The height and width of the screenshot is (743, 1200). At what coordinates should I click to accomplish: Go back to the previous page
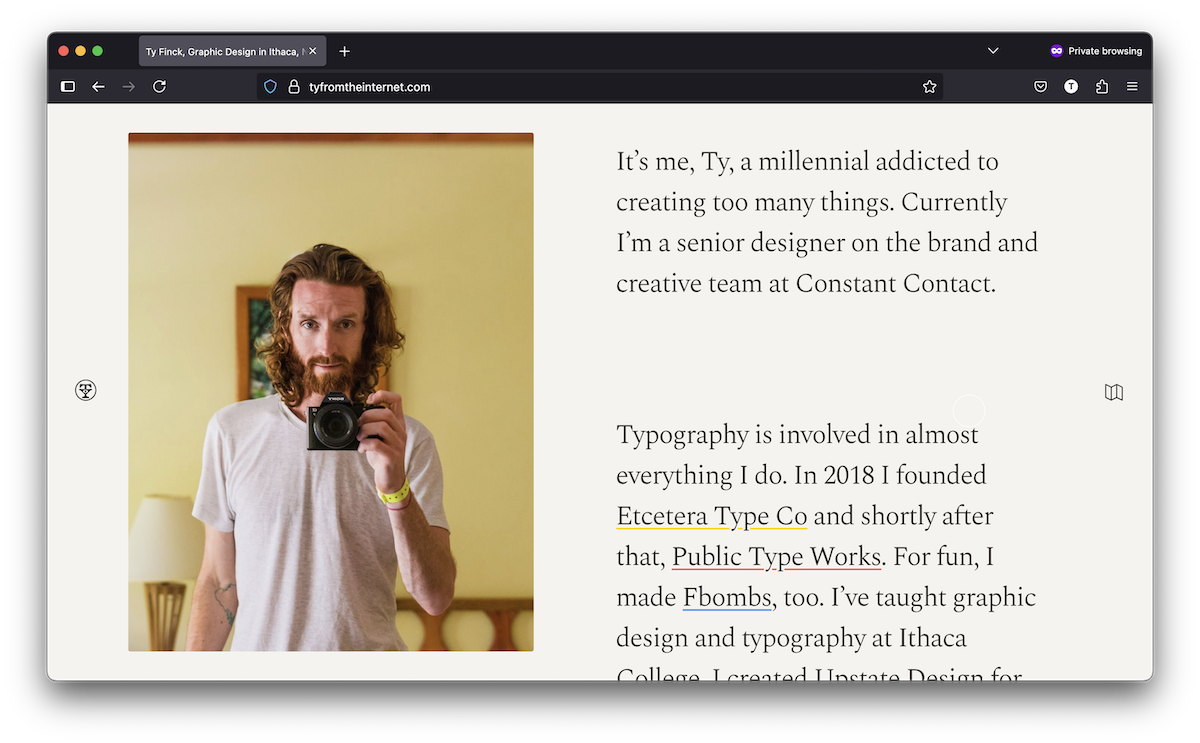pyautogui.click(x=98, y=87)
